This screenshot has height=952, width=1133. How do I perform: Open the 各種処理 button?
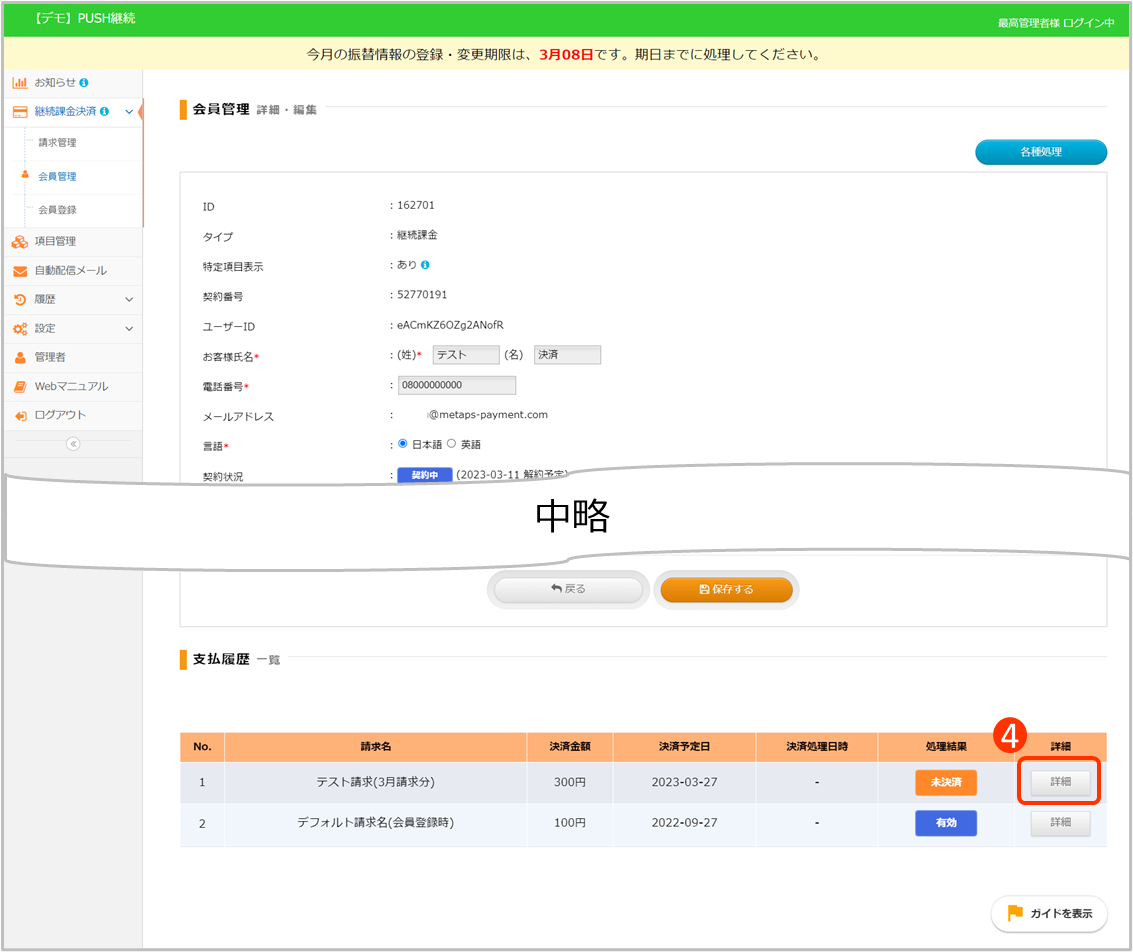pos(1040,152)
